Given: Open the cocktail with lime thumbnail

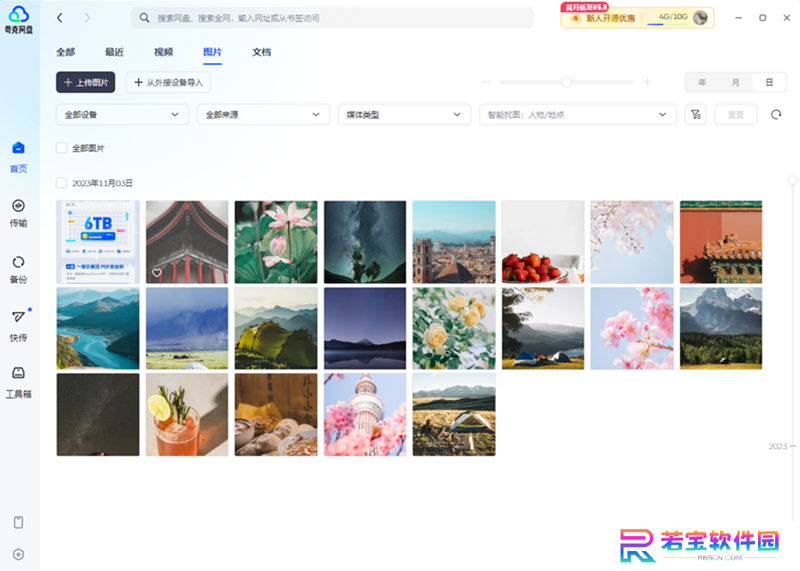Looking at the screenshot, I should 187,414.
